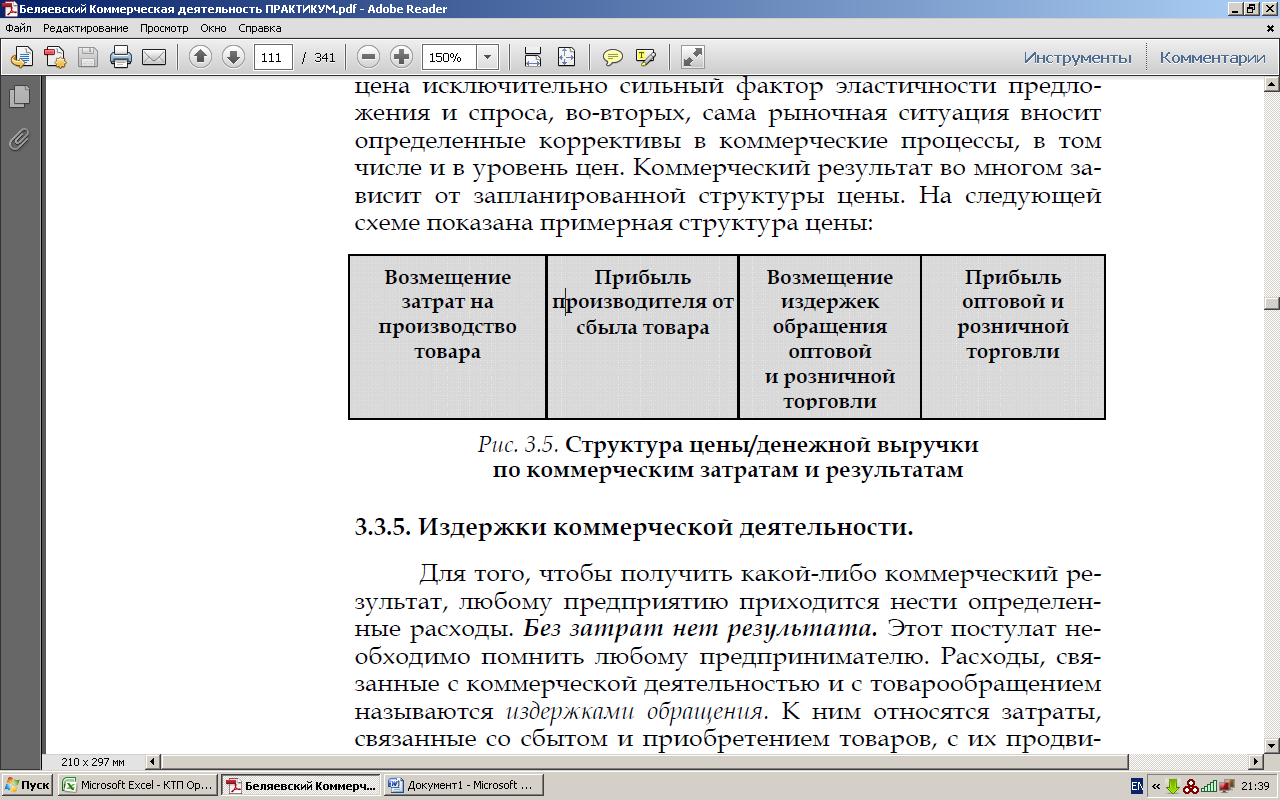Click the page number field showing 111
The height and width of the screenshot is (800, 1280).
click(273, 57)
